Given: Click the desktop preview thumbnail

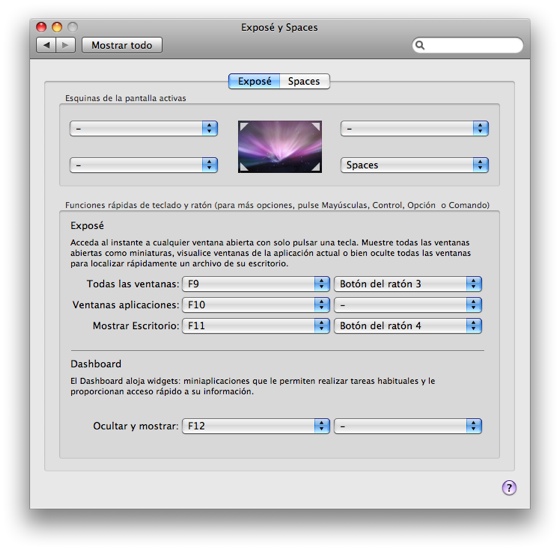Looking at the screenshot, I should (x=280, y=147).
